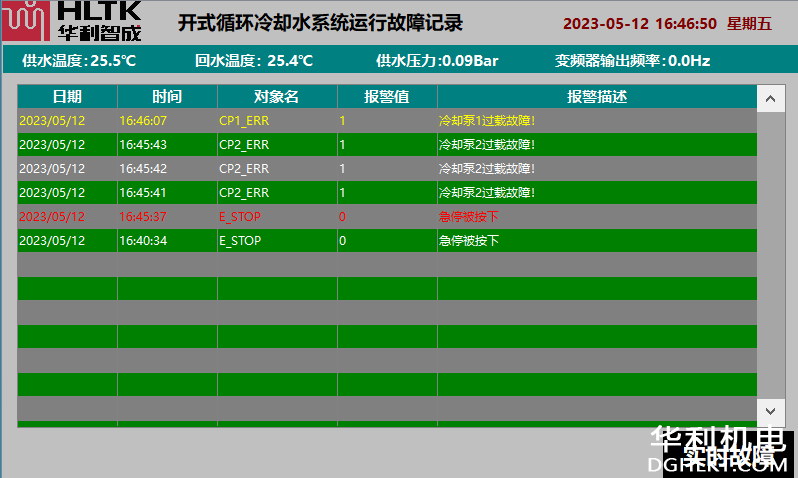Click the 报警描述 column header

coord(596,97)
